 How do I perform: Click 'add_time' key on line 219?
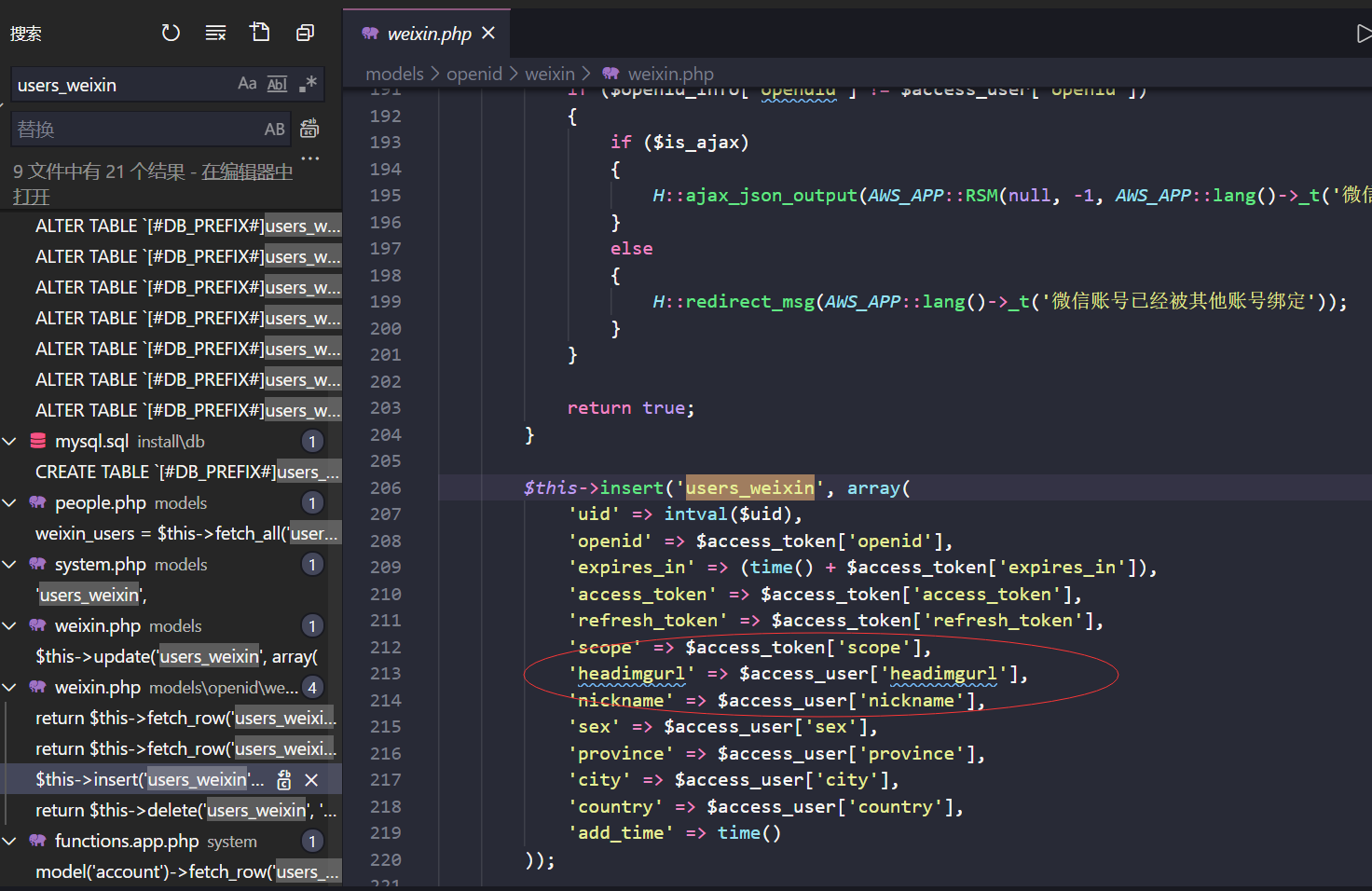point(620,832)
